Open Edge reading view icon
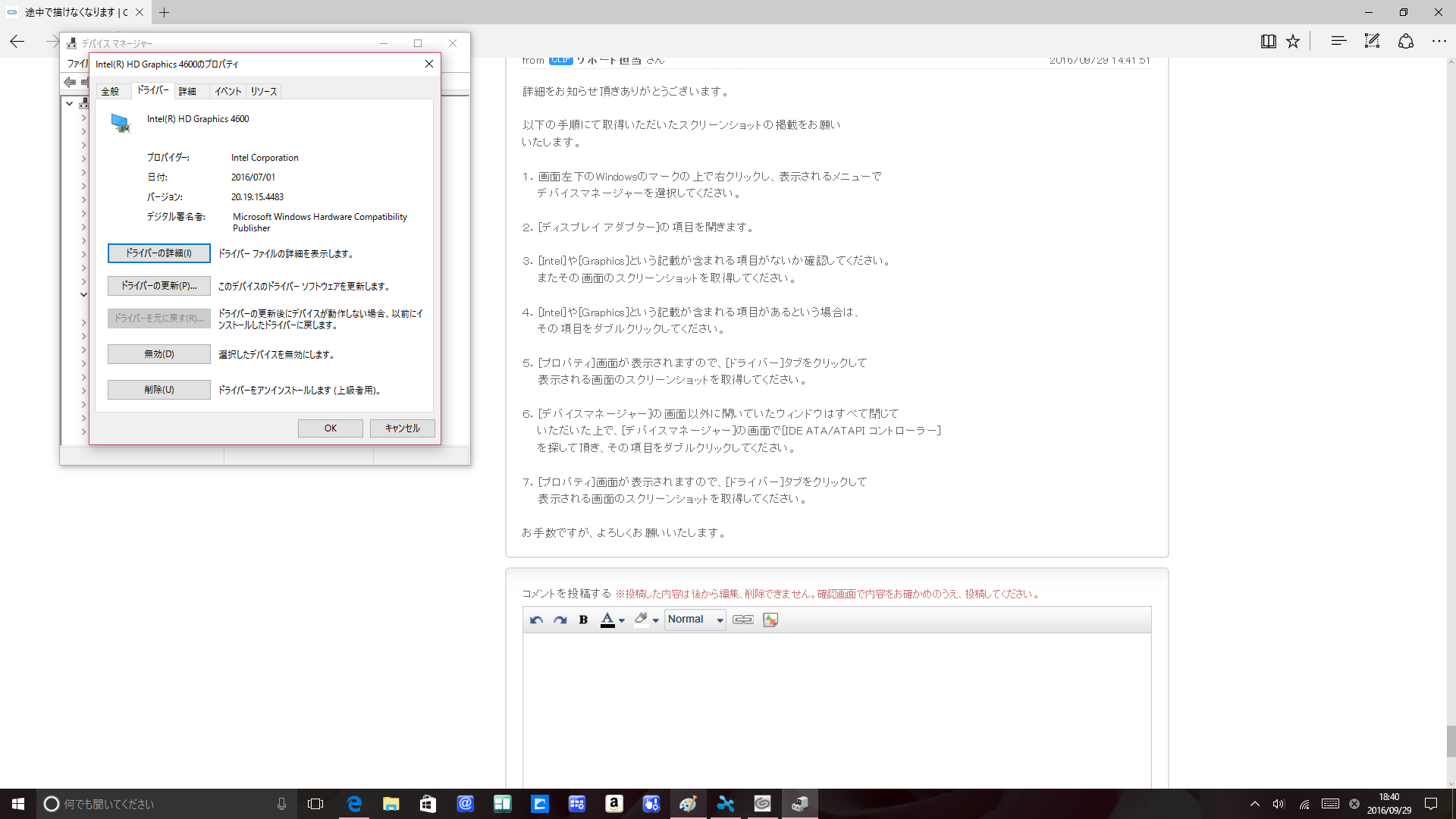The image size is (1456, 819). (x=1268, y=42)
